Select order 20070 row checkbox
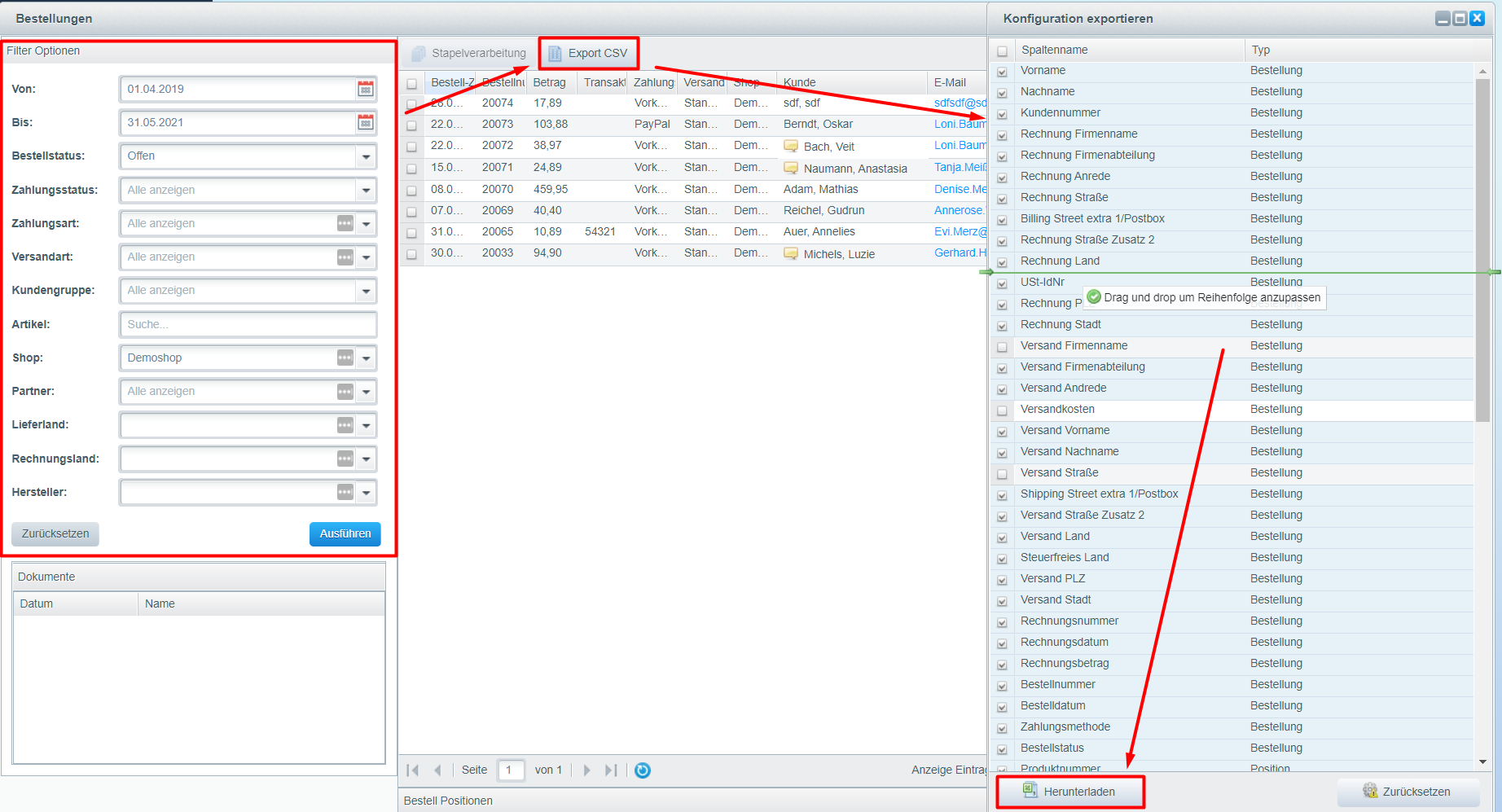The height and width of the screenshot is (812, 1502). [x=411, y=191]
